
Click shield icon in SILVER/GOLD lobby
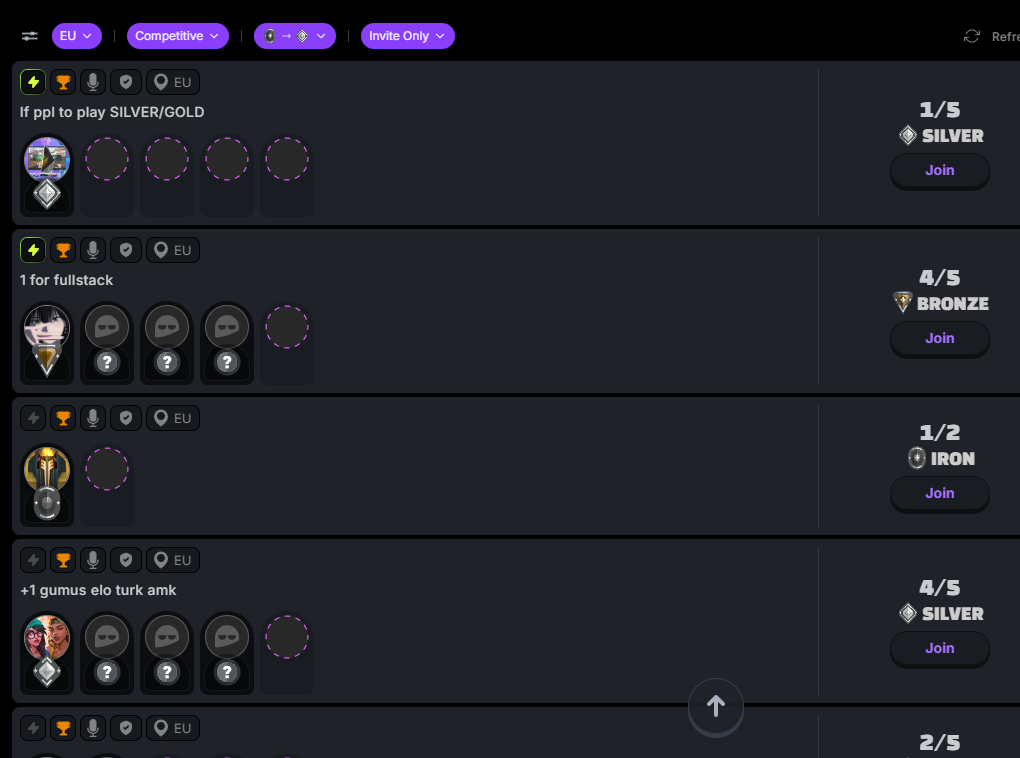pyautogui.click(x=126, y=82)
